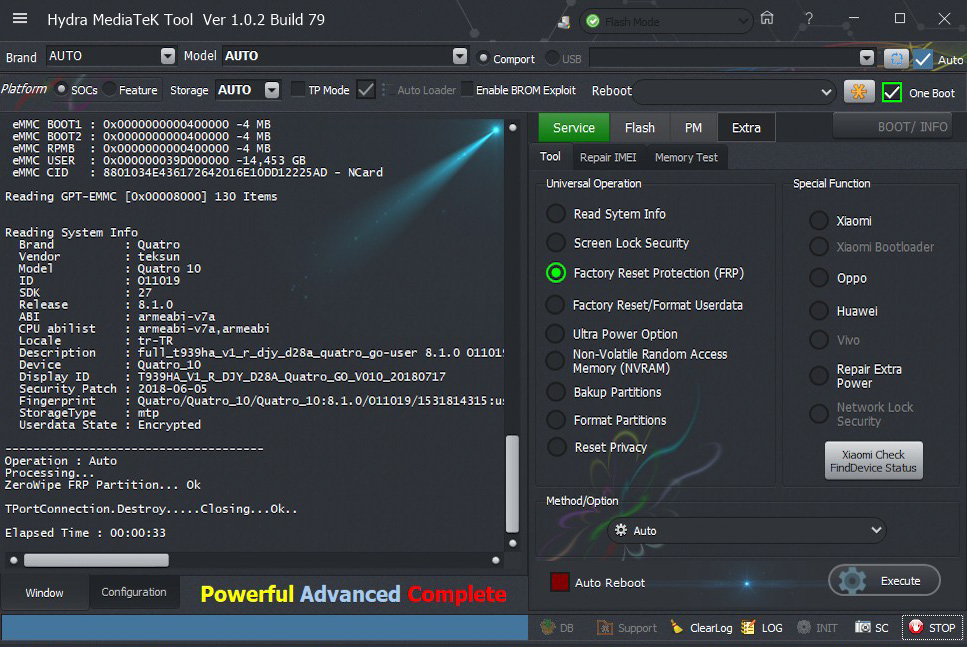967x647 pixels.
Task: Select Xiaomi special function
Action: pyautogui.click(x=819, y=220)
